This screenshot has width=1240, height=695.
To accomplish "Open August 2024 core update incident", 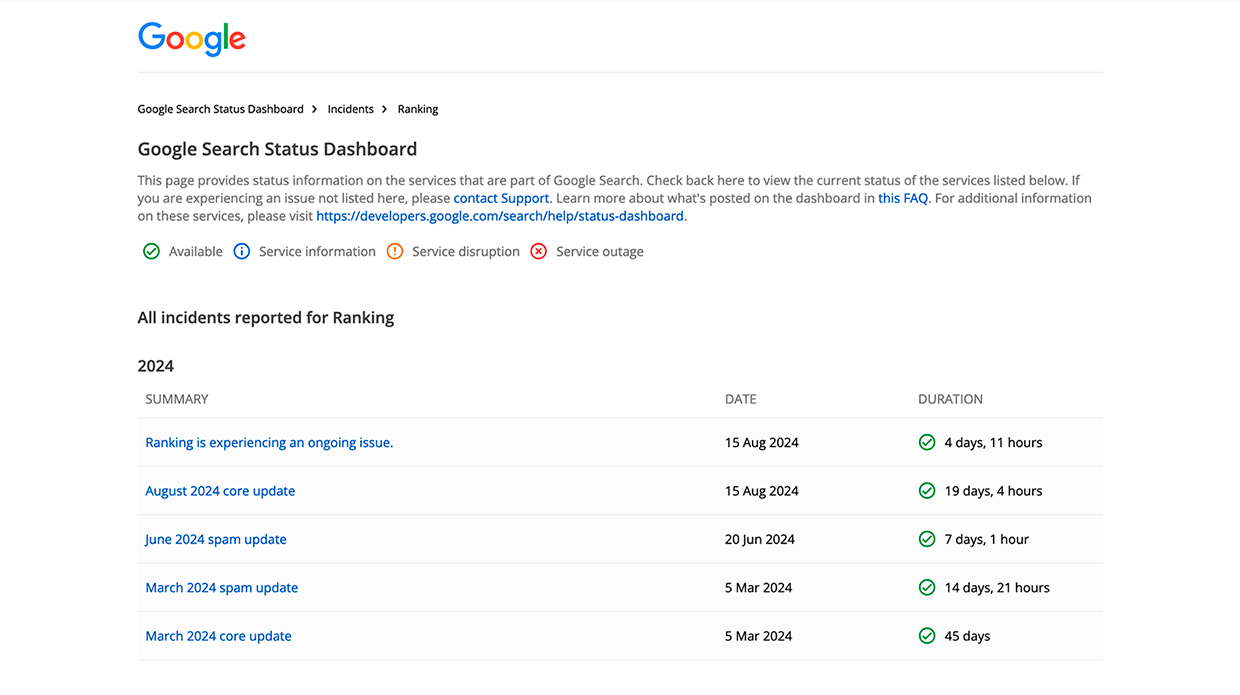I will (220, 491).
